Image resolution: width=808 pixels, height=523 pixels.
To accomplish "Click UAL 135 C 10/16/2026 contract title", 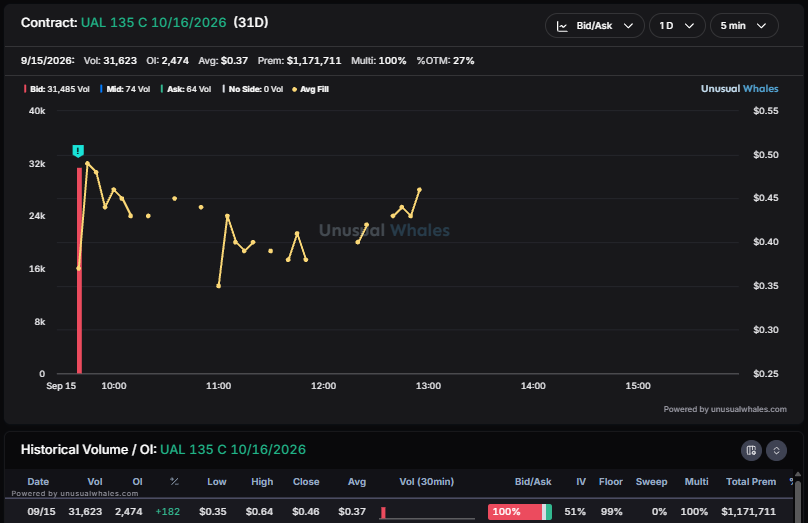I will pos(154,23).
